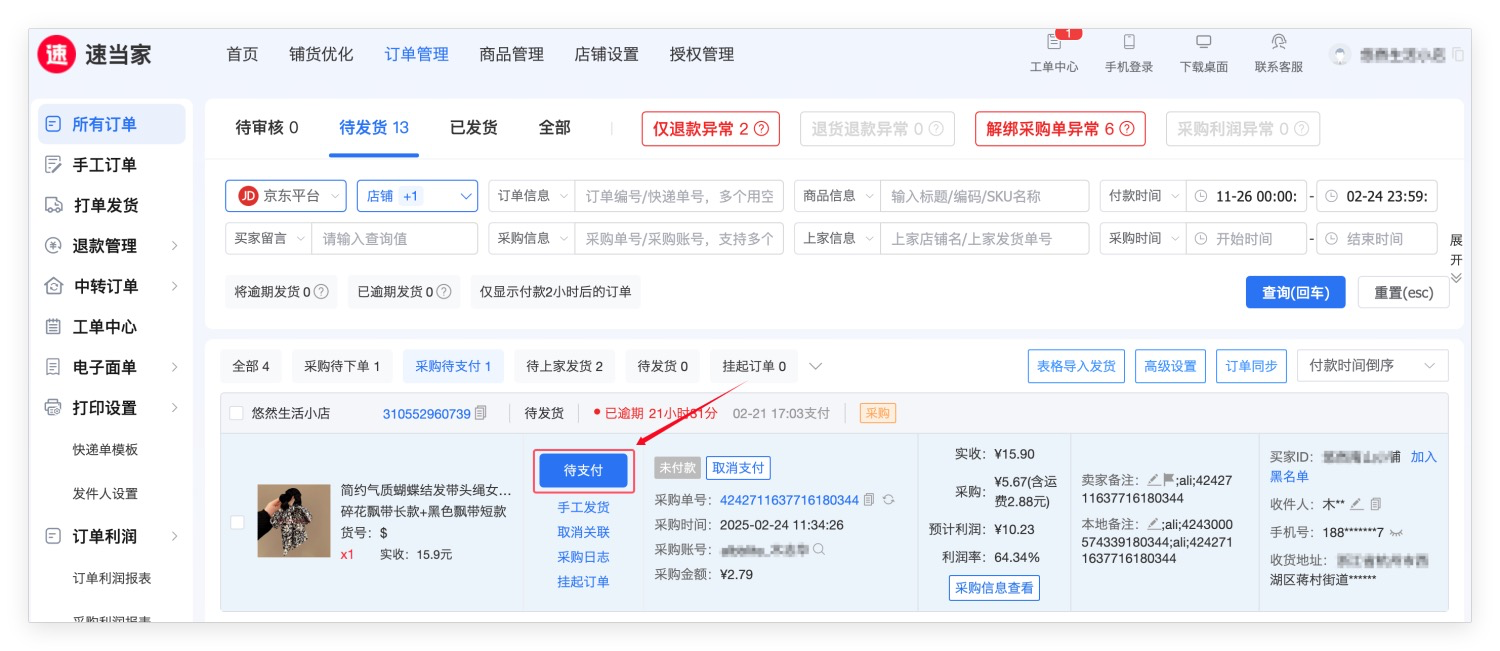The image size is (1500, 651).
Task: Click the help icon on 仅退款异常
Action: tap(762, 129)
